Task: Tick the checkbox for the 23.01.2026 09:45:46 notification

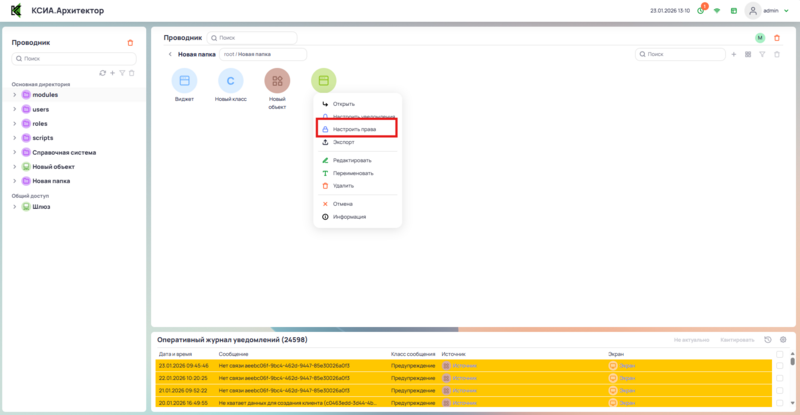Action: coord(780,366)
